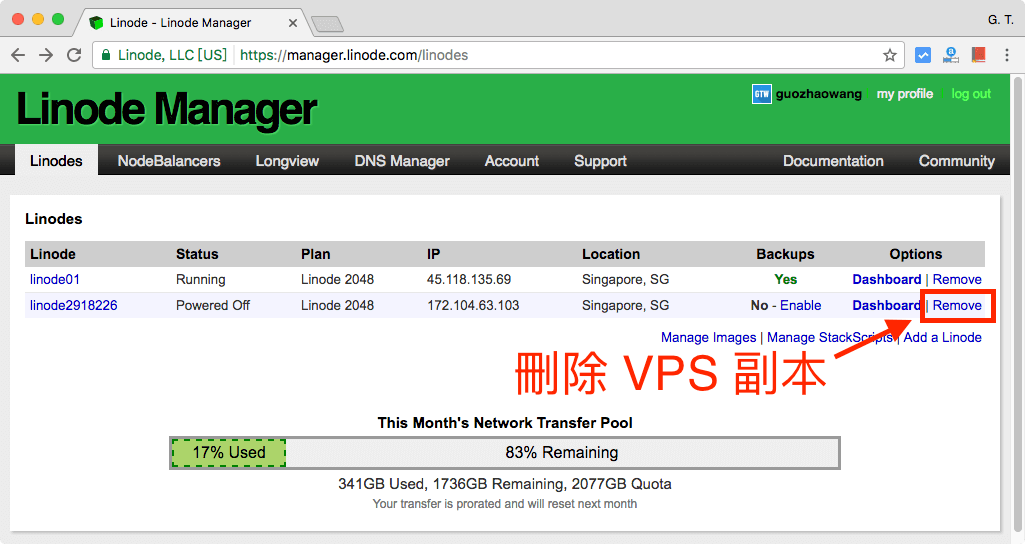Click the Linode column header

(x=53, y=254)
